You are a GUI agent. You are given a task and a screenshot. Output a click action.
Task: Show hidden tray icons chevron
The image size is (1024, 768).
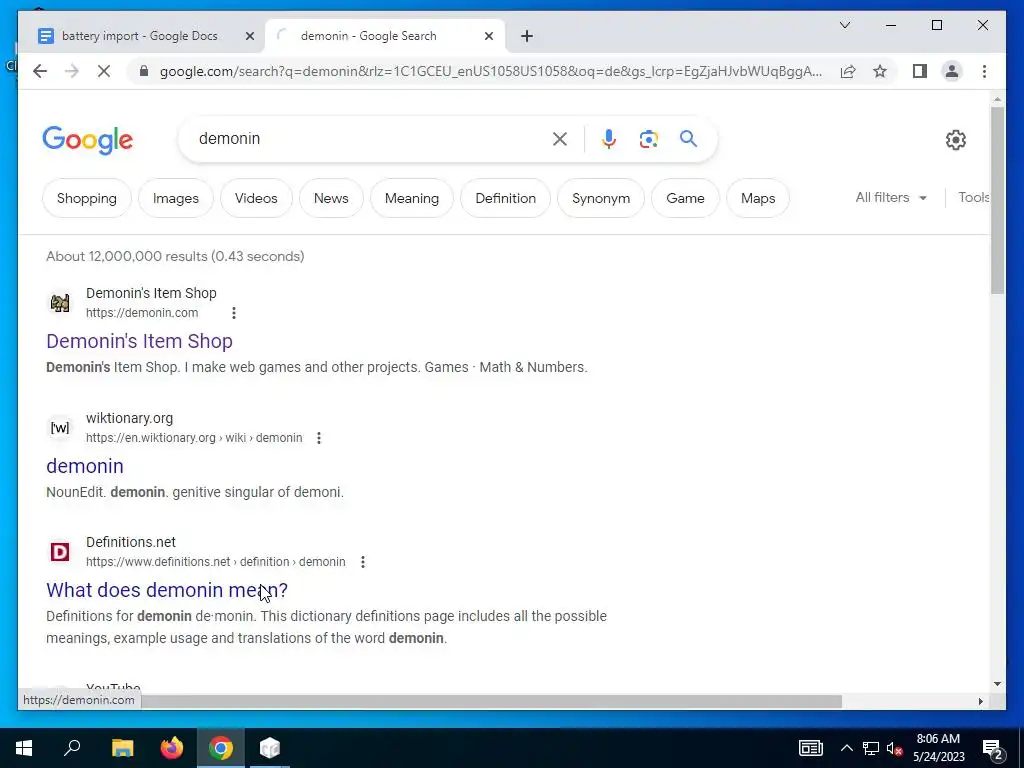pyautogui.click(x=846, y=748)
